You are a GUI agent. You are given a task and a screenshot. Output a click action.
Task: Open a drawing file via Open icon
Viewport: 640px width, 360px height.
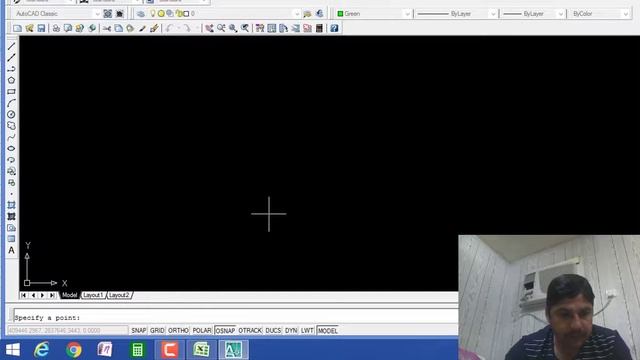pyautogui.click(x=29, y=28)
